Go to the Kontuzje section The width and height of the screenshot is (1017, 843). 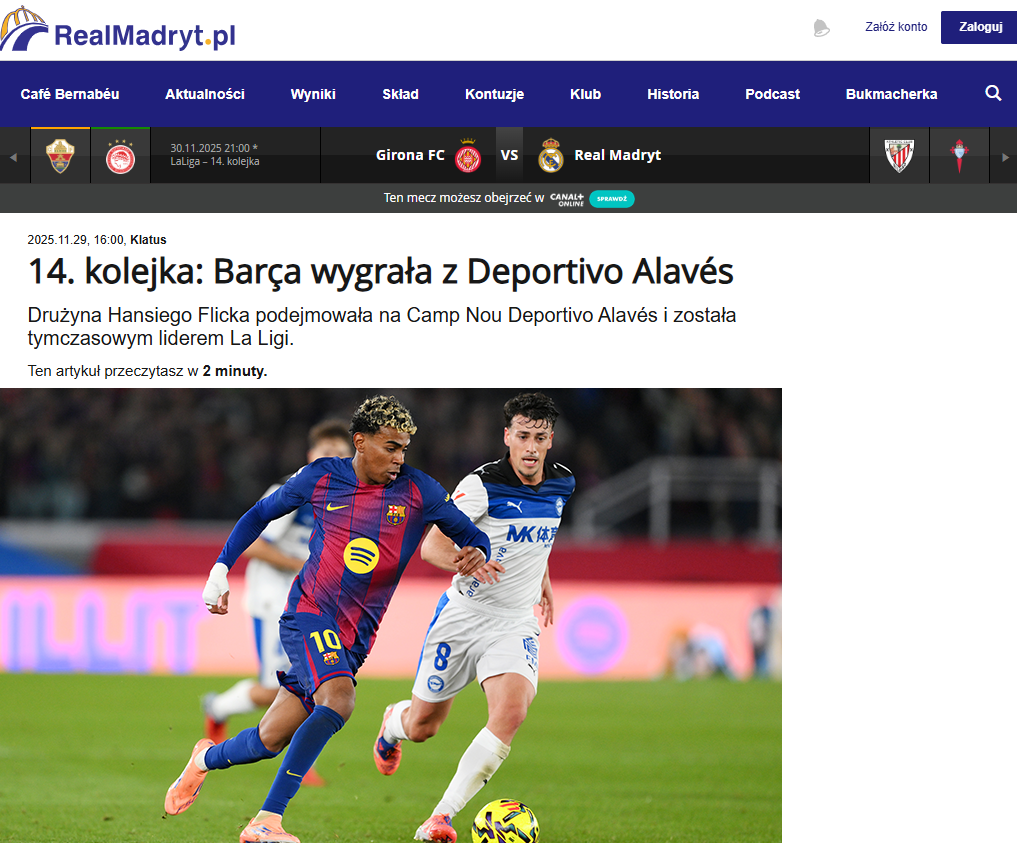point(494,94)
